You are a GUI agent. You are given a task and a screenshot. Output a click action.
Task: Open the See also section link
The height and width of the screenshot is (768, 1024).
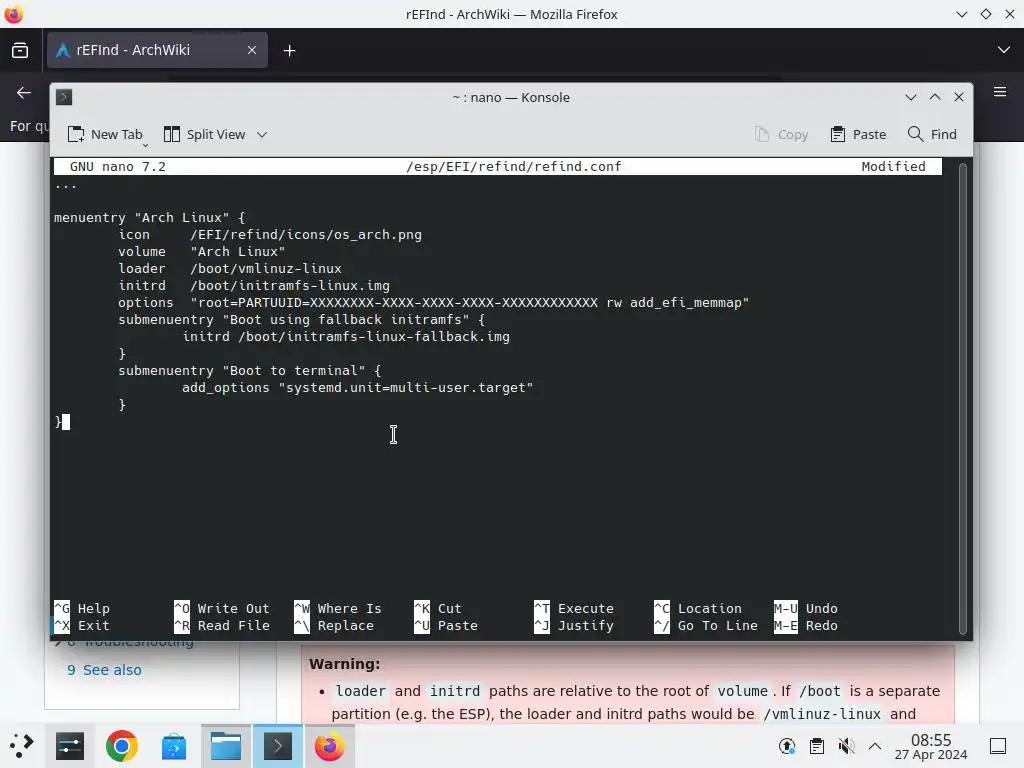pyautogui.click(x=112, y=670)
